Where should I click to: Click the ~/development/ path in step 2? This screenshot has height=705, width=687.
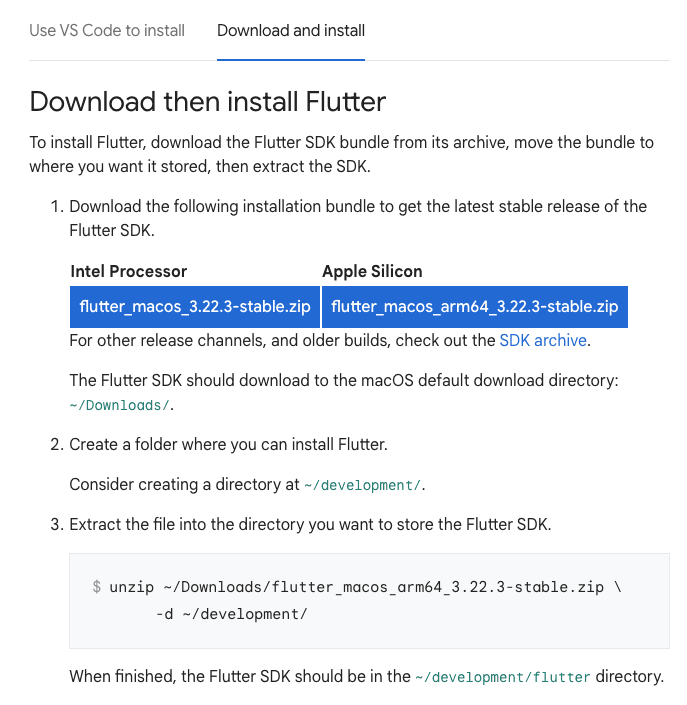[363, 485]
